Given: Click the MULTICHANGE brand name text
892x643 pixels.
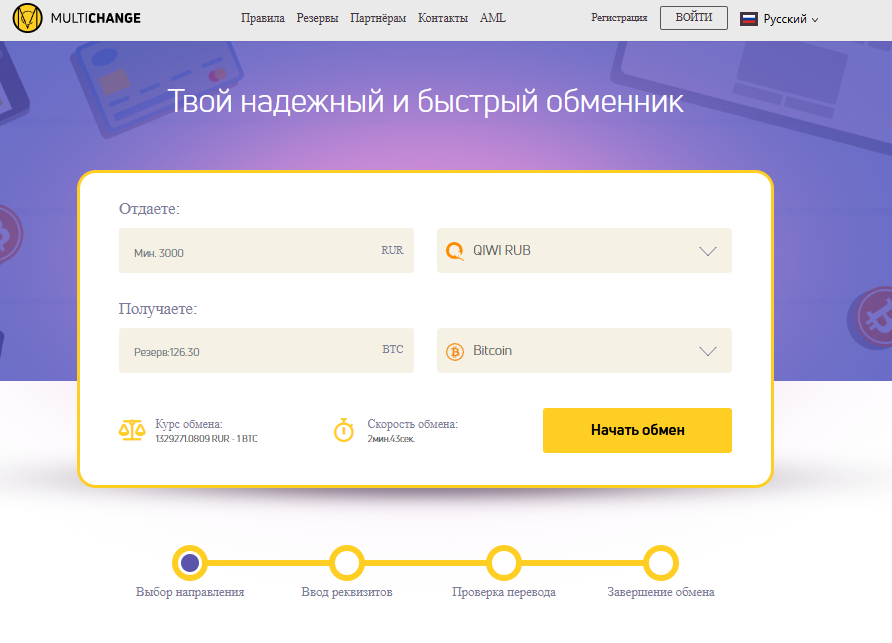Looking at the screenshot, I should click(x=96, y=18).
